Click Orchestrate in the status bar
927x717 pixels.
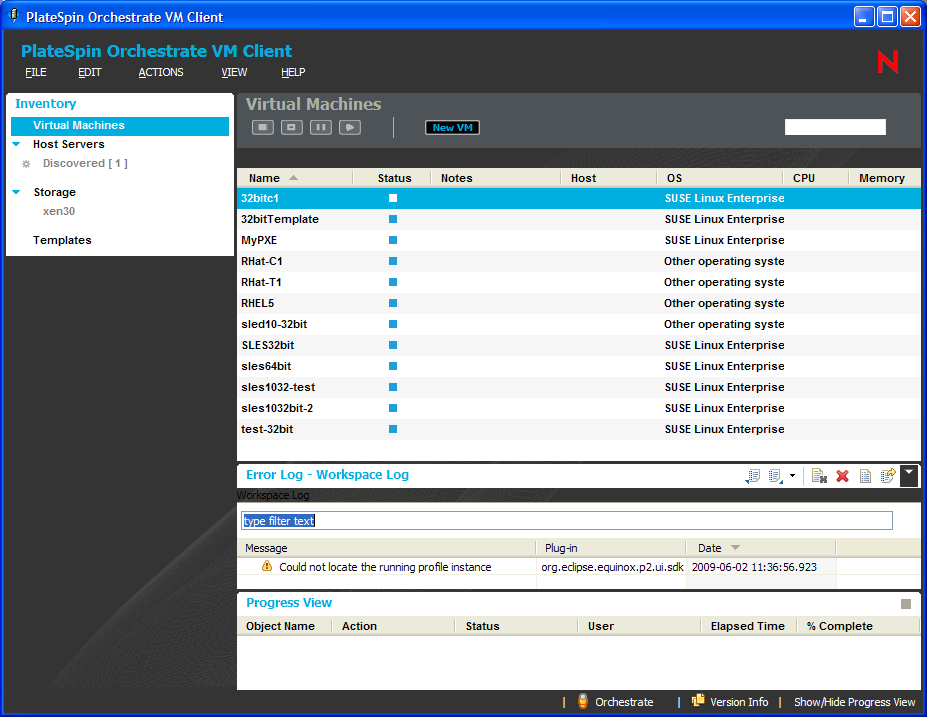point(615,702)
